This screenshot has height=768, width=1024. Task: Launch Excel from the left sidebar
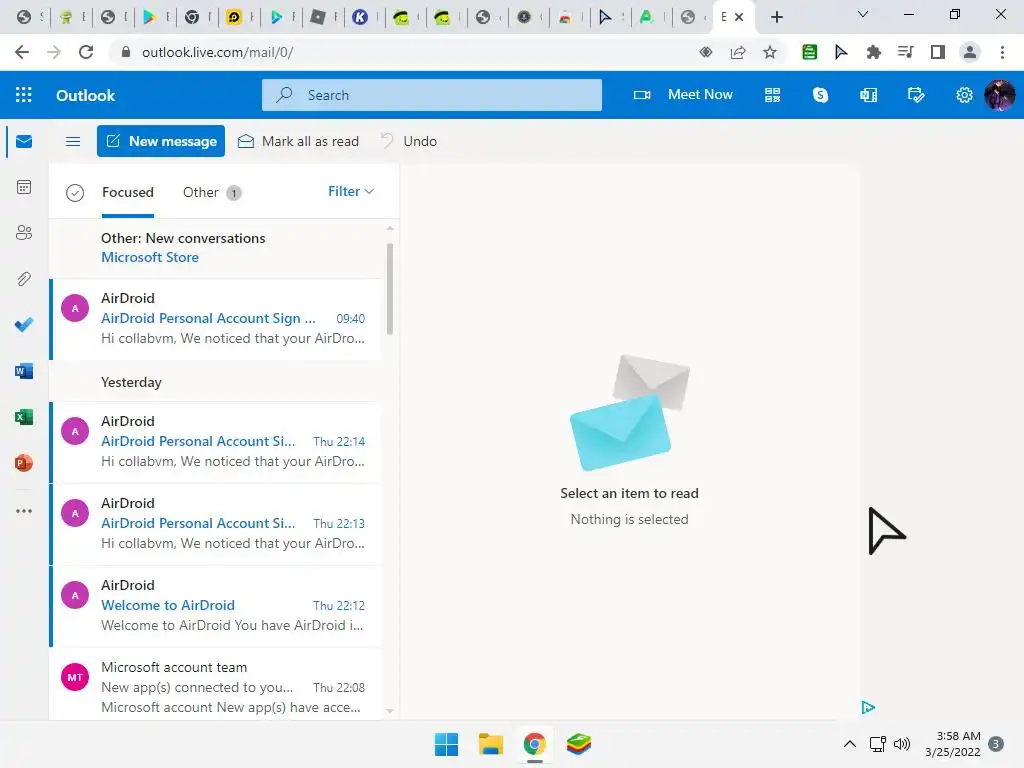24,417
